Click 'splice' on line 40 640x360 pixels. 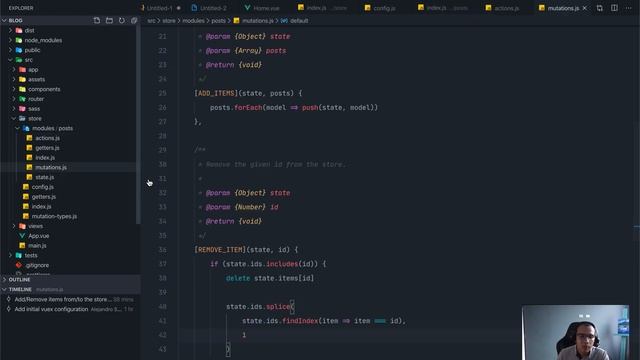coord(278,307)
